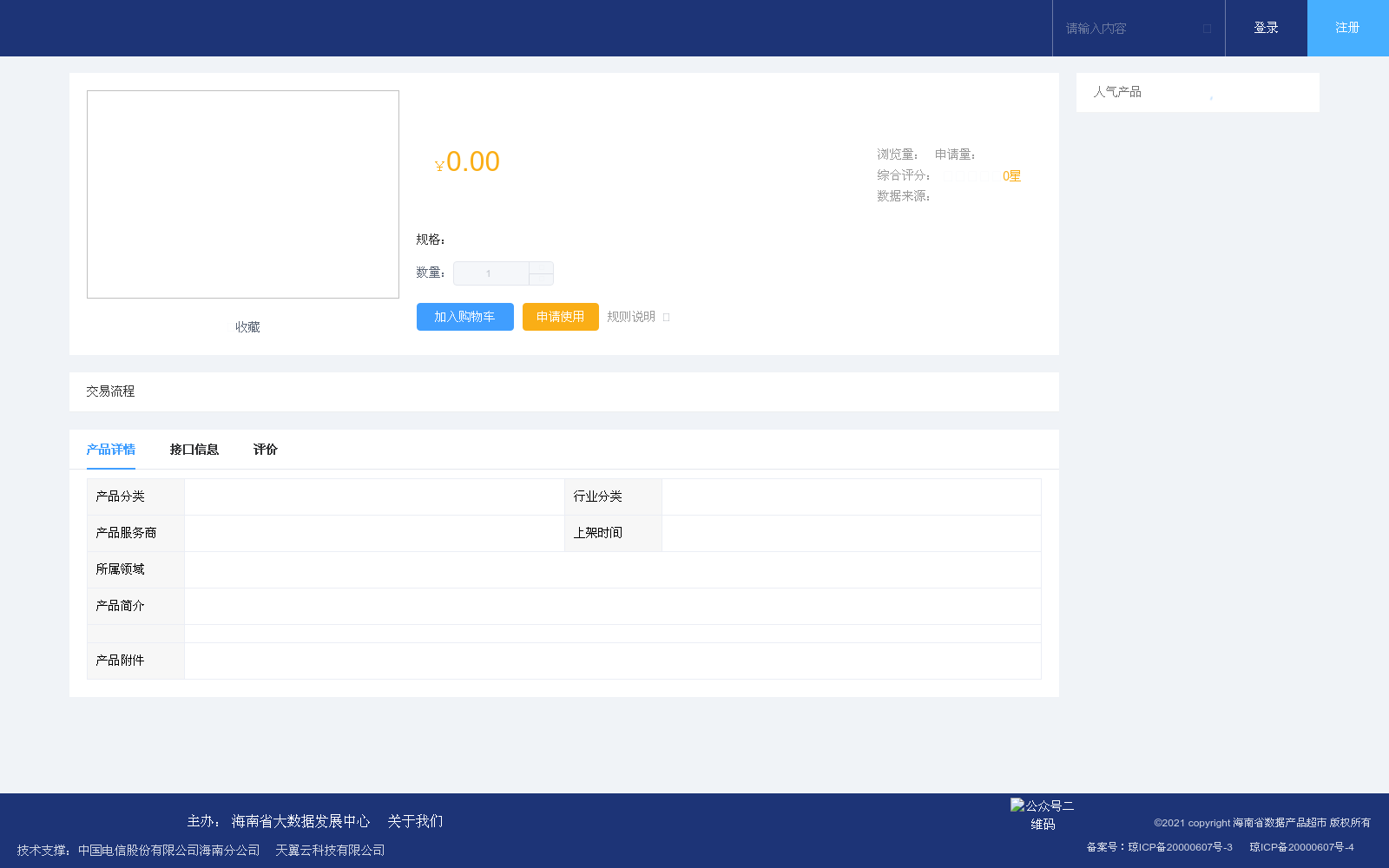Add the product via 加入购物车
Screen dimensions: 1389x868
pos(465,317)
